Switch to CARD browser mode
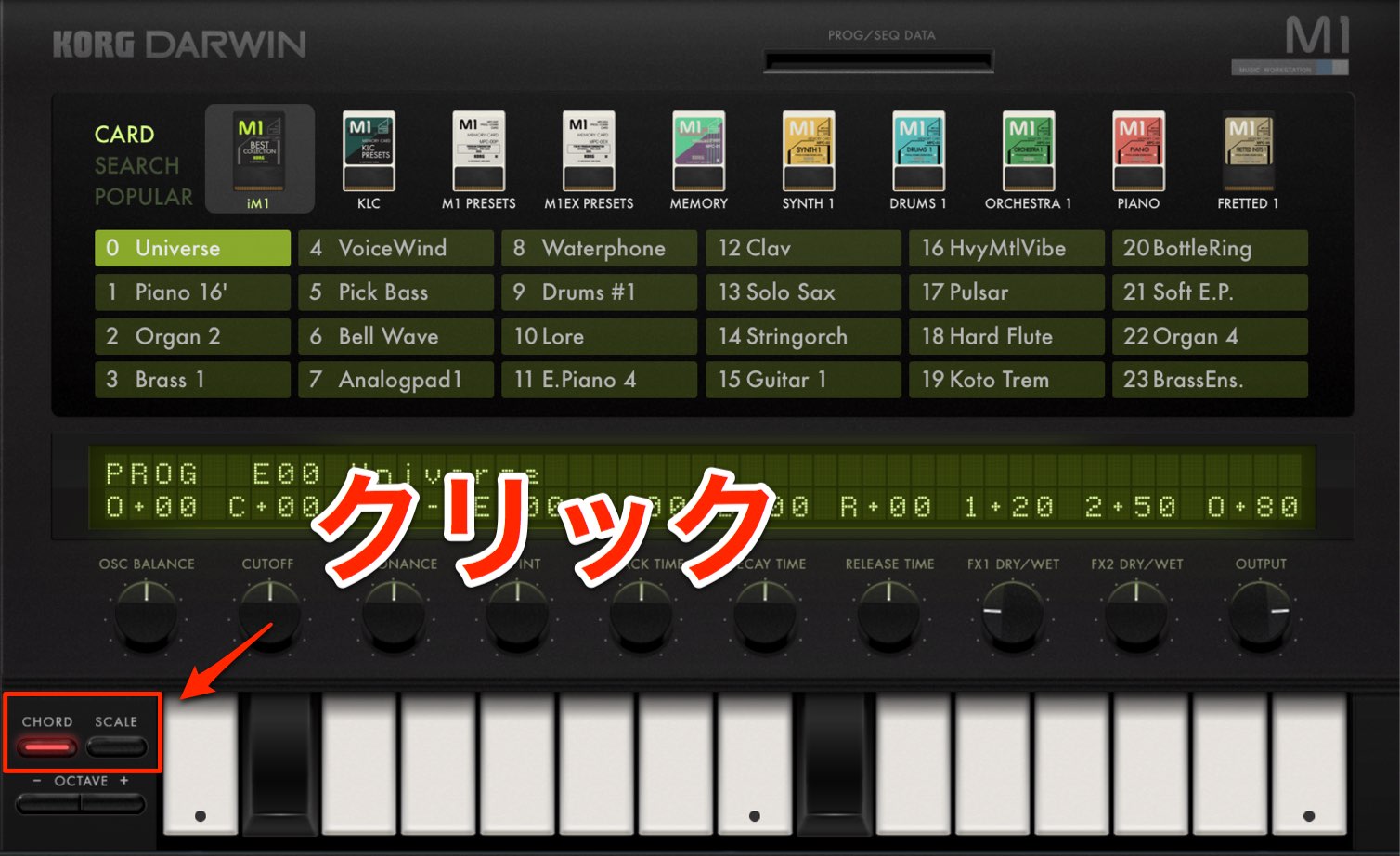Image resolution: width=1400 pixels, height=856 pixels. (x=124, y=134)
